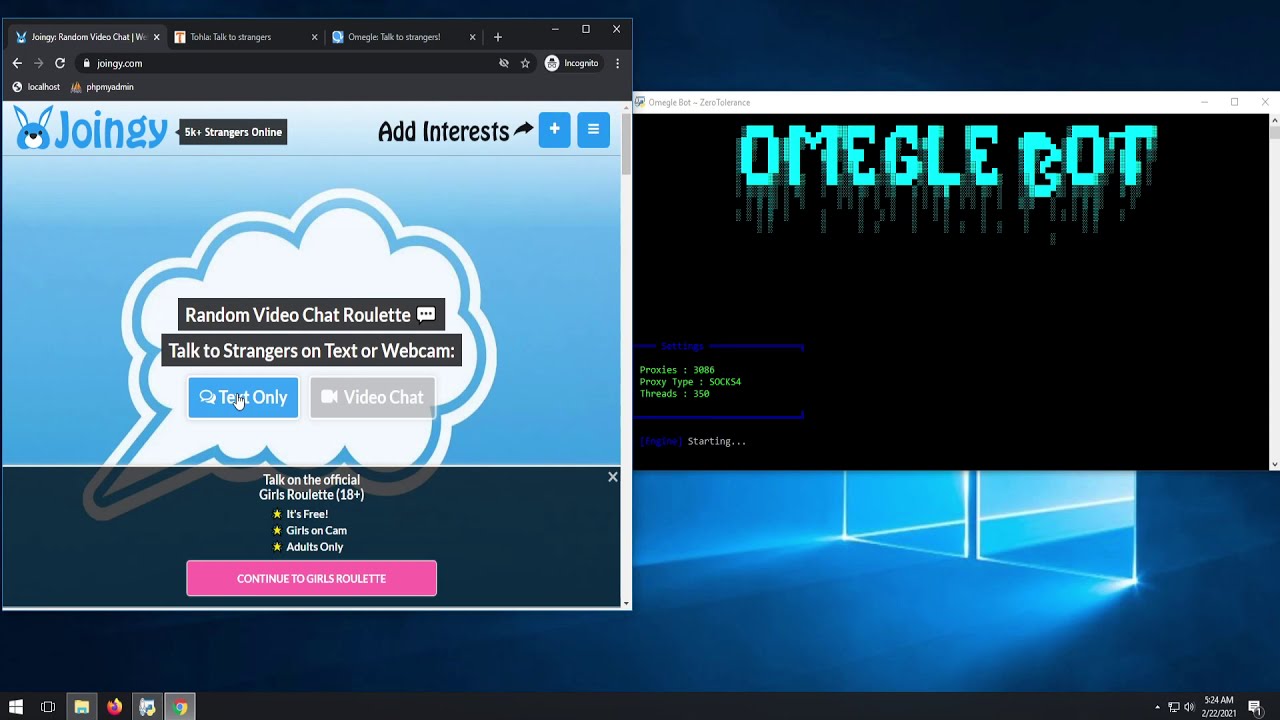Click the Joingy logo
The image size is (1280, 720).
[x=91, y=130]
